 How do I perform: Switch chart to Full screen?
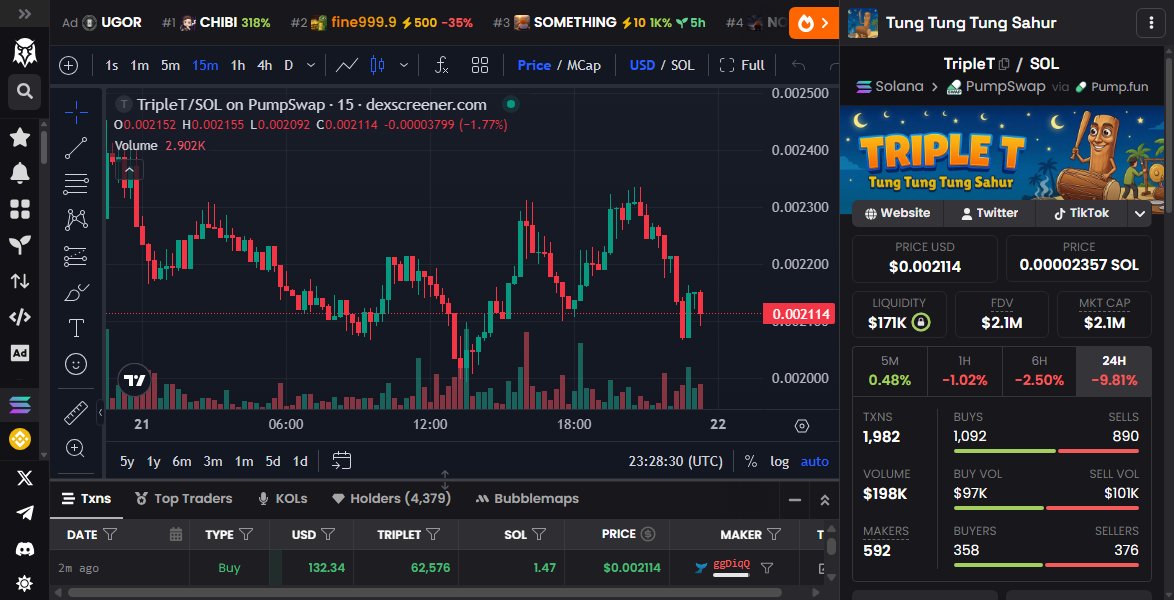click(742, 66)
